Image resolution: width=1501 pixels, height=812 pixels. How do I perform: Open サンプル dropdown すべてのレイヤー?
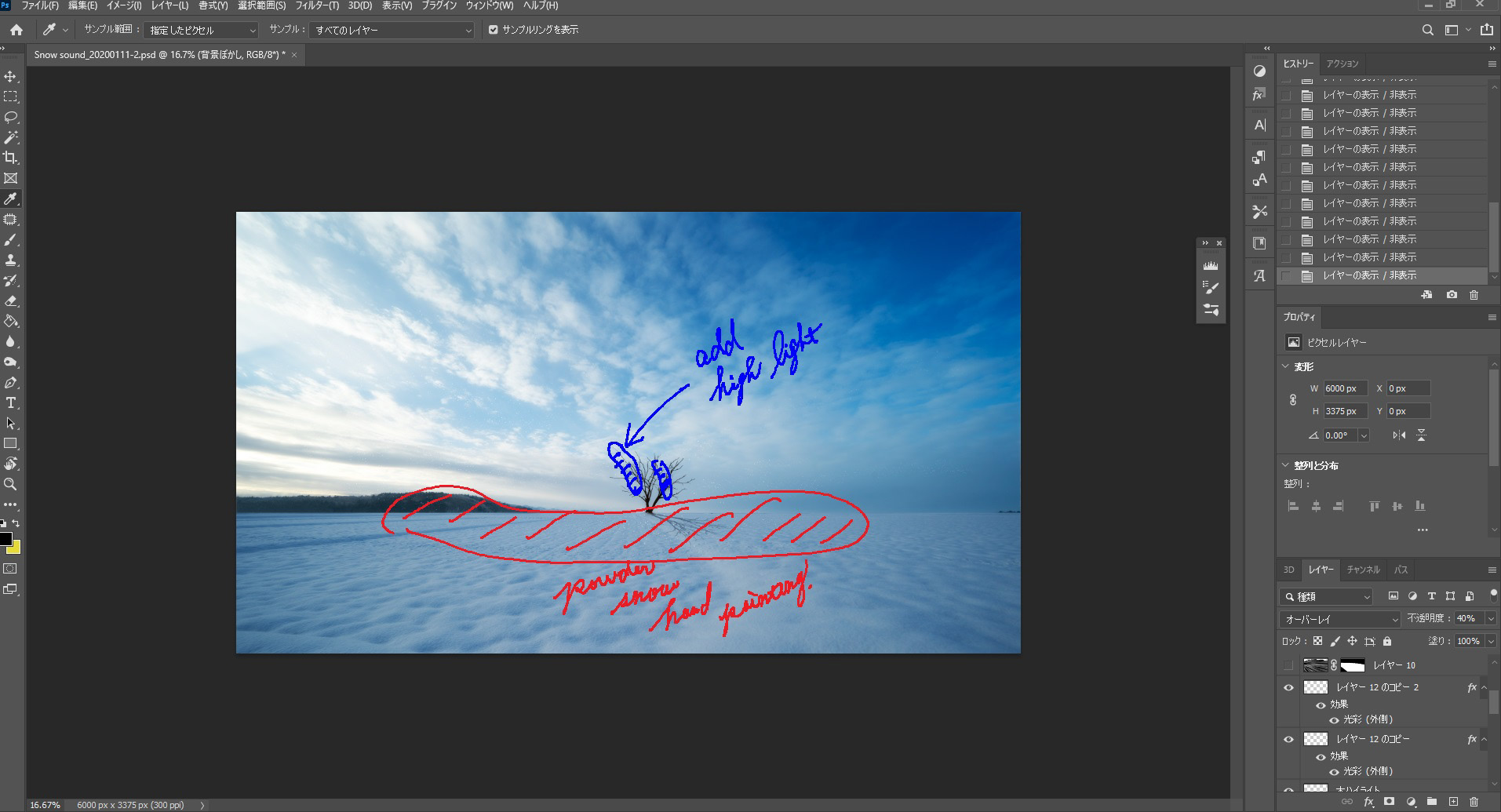[x=392, y=30]
